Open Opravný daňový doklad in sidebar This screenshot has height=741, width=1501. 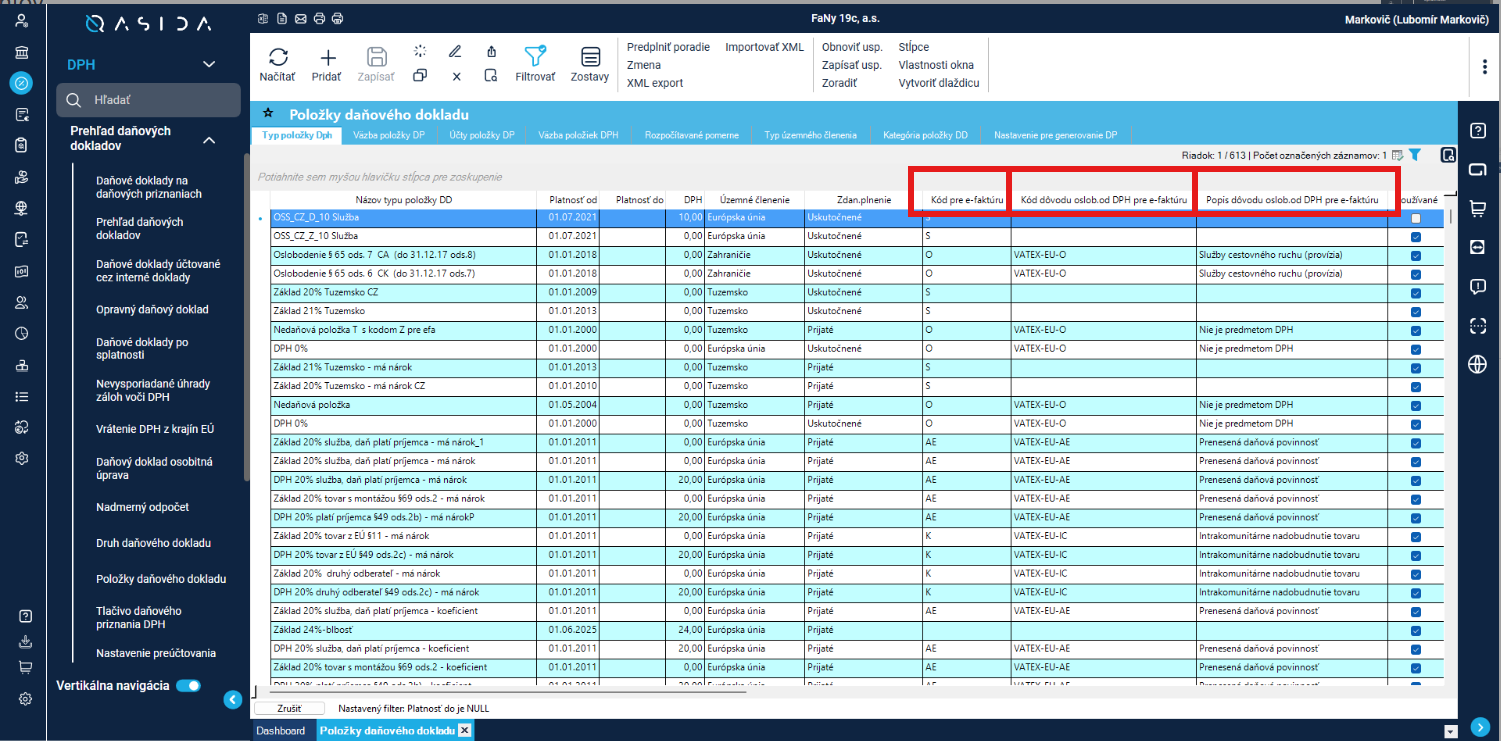[152, 310]
